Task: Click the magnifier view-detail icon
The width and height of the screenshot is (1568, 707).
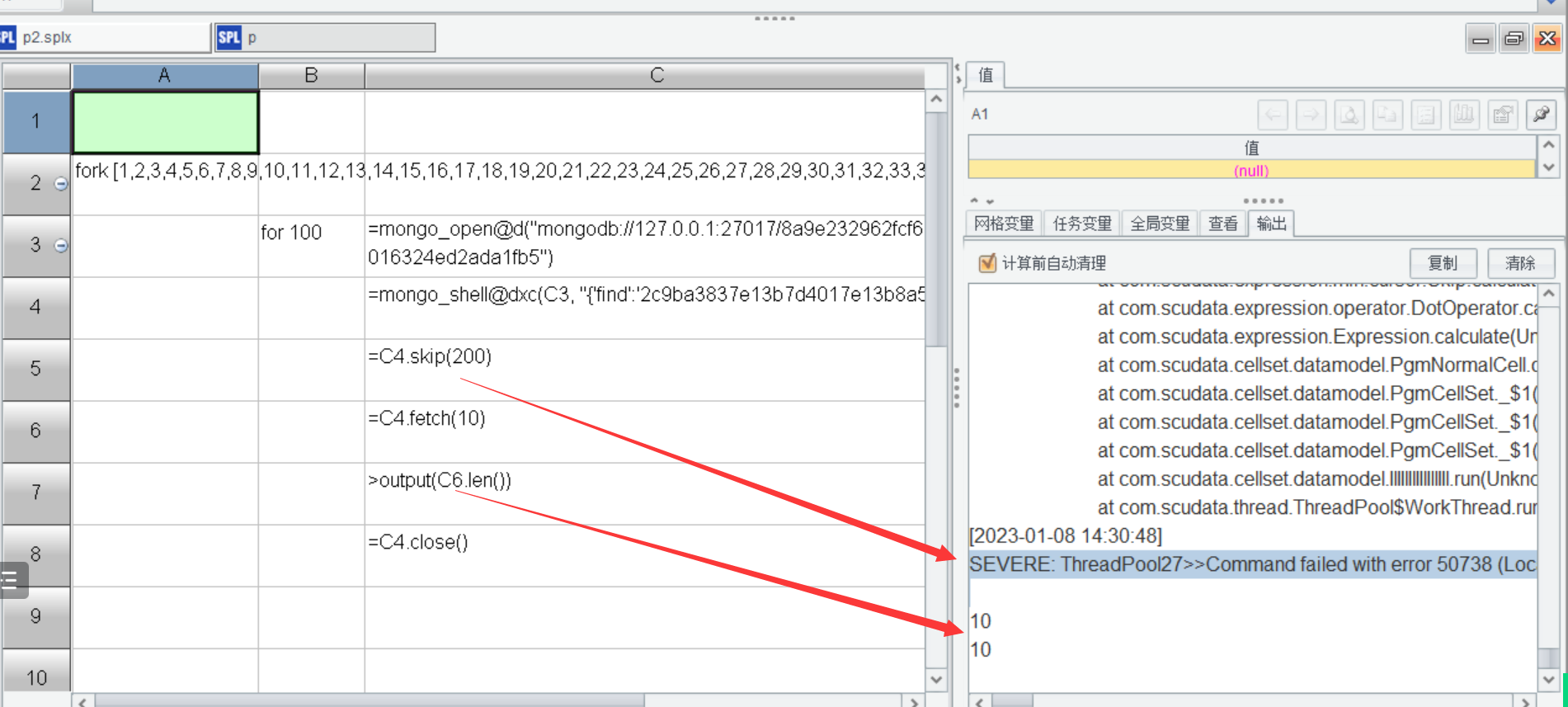Action: click(1349, 115)
